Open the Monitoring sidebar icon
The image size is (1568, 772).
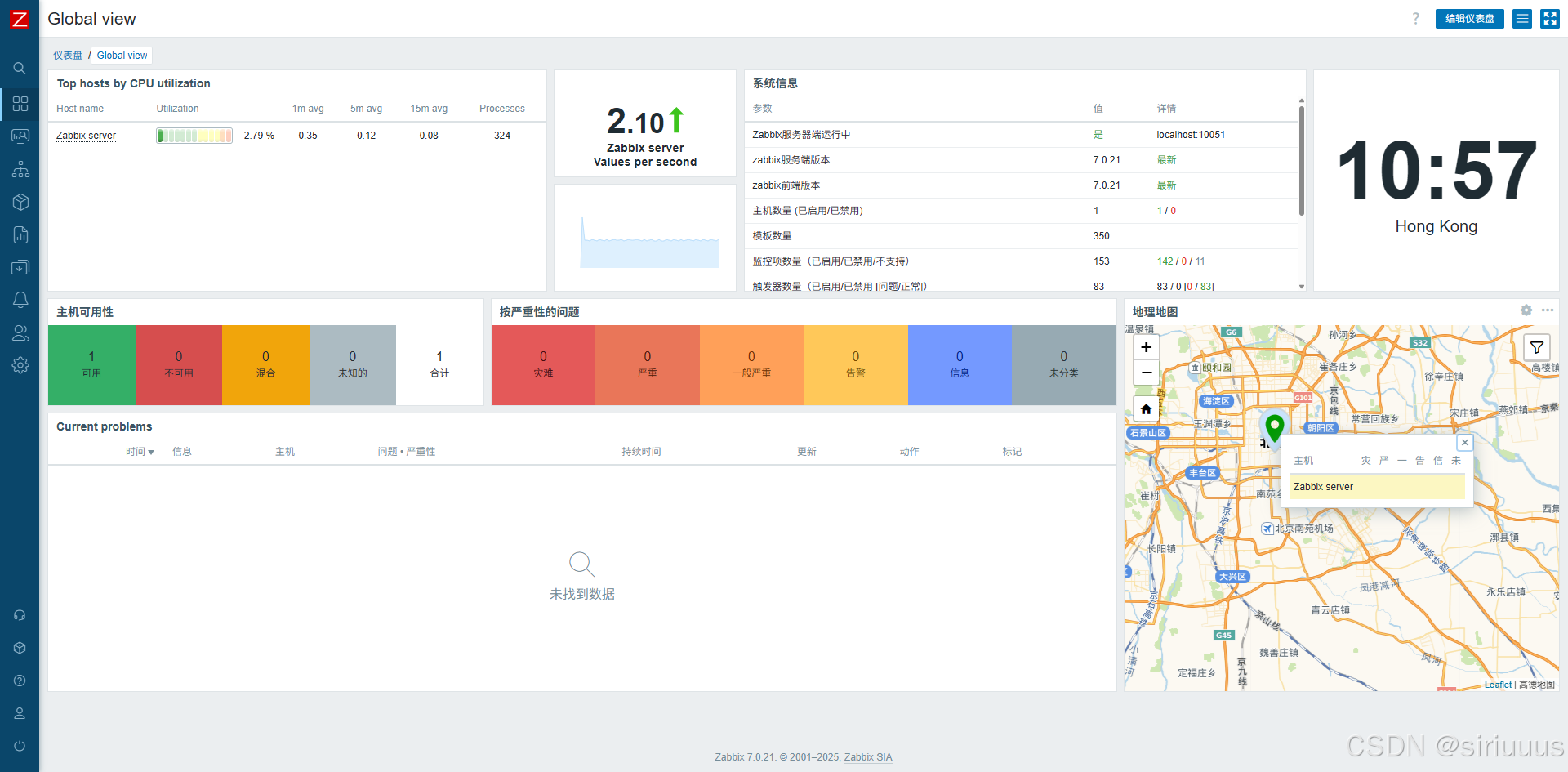click(20, 136)
